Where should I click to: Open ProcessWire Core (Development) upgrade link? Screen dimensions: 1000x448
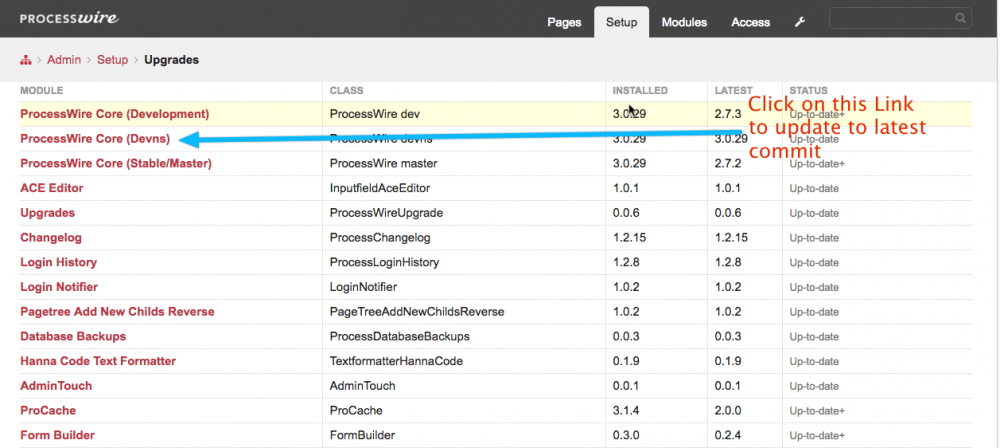point(114,114)
